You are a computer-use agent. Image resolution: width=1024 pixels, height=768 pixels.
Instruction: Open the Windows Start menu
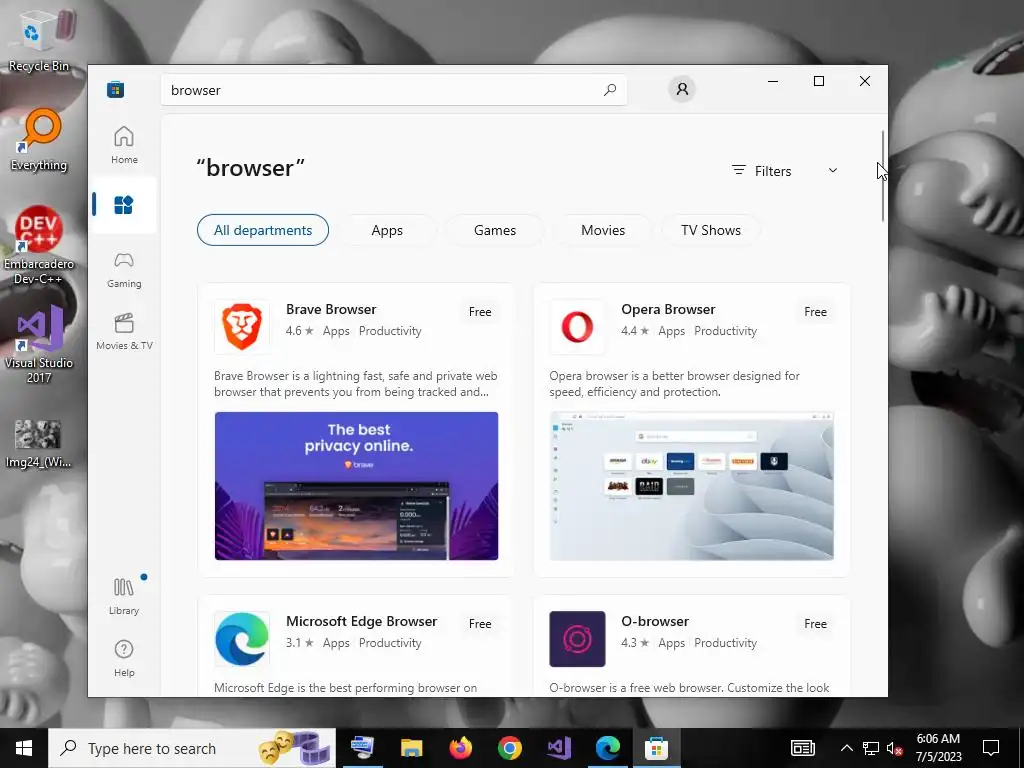tap(24, 748)
